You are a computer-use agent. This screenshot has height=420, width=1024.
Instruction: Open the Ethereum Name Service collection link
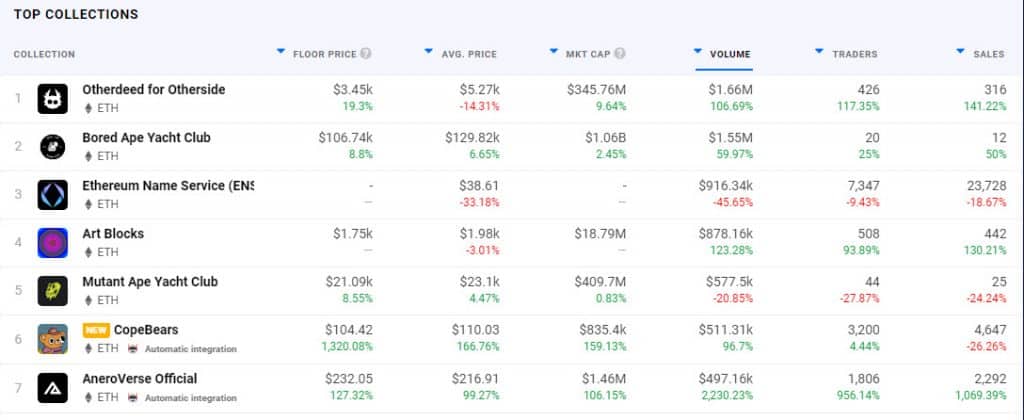pos(168,186)
